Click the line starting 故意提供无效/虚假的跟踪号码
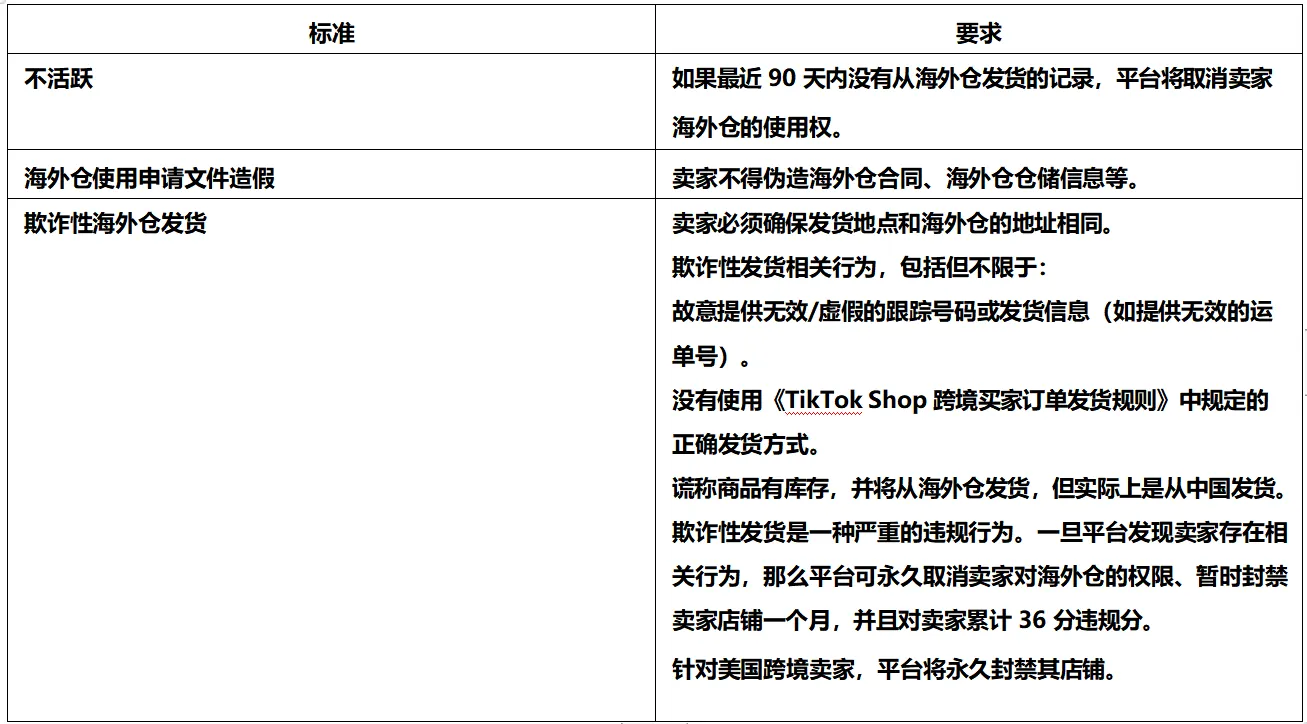Image resolution: width=1307 pixels, height=724 pixels. click(x=972, y=311)
